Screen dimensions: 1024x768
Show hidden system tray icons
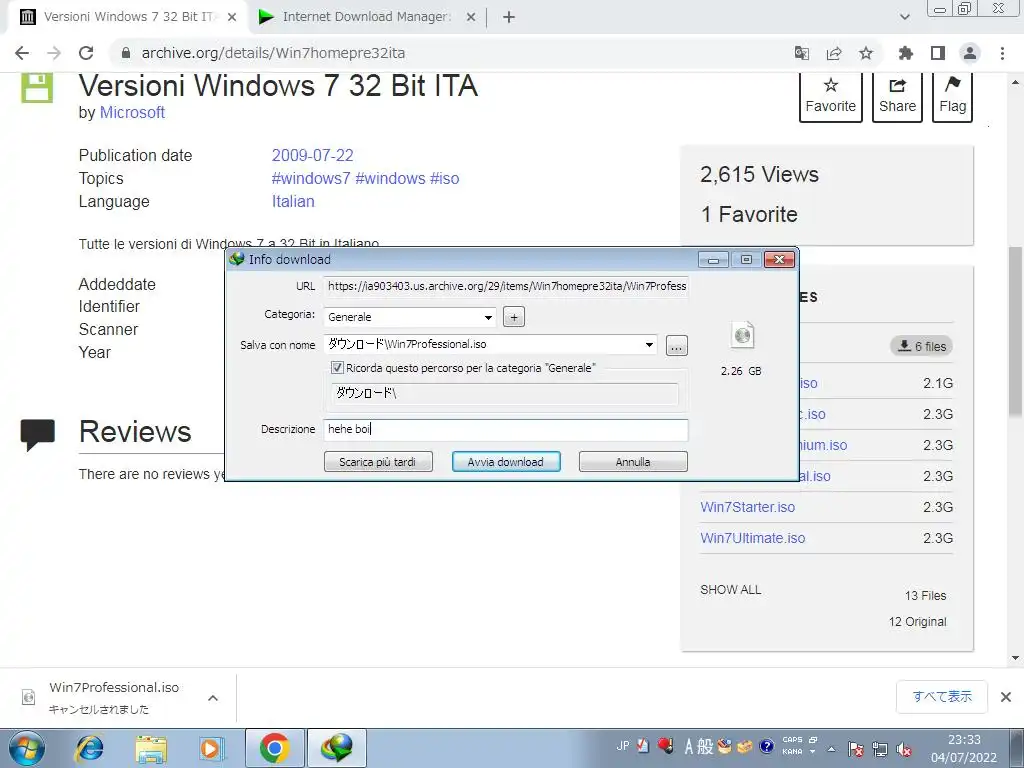point(831,749)
